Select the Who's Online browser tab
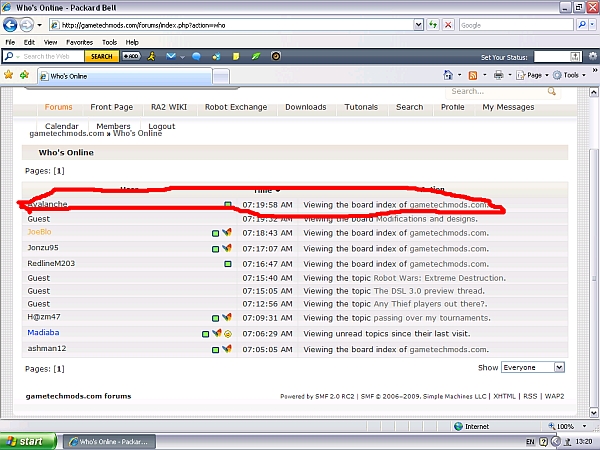Screen dimensions: 600x450 [x=125, y=76]
